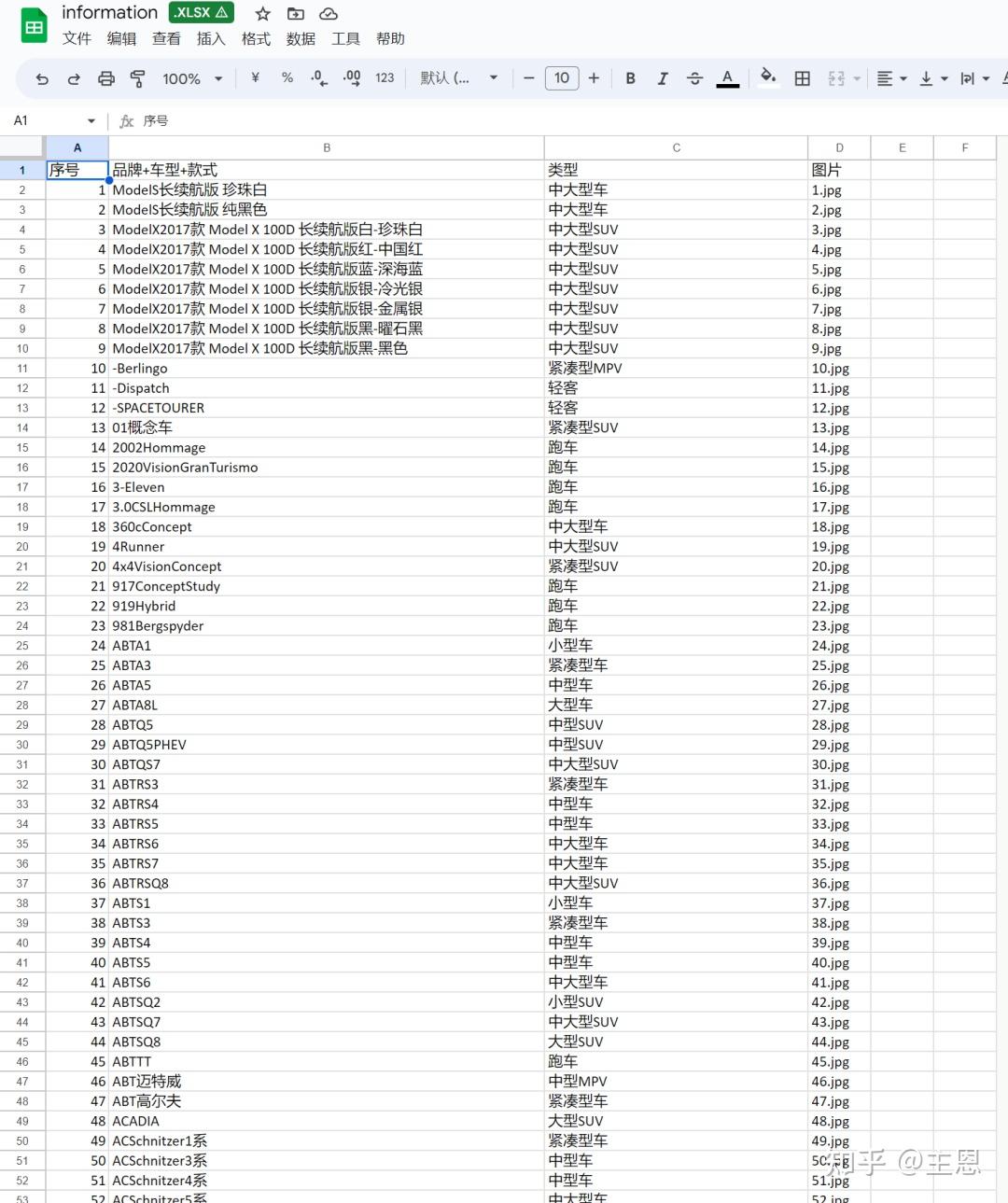Print the spreadsheet
The width and height of the screenshot is (1008, 1203).
tap(106, 78)
